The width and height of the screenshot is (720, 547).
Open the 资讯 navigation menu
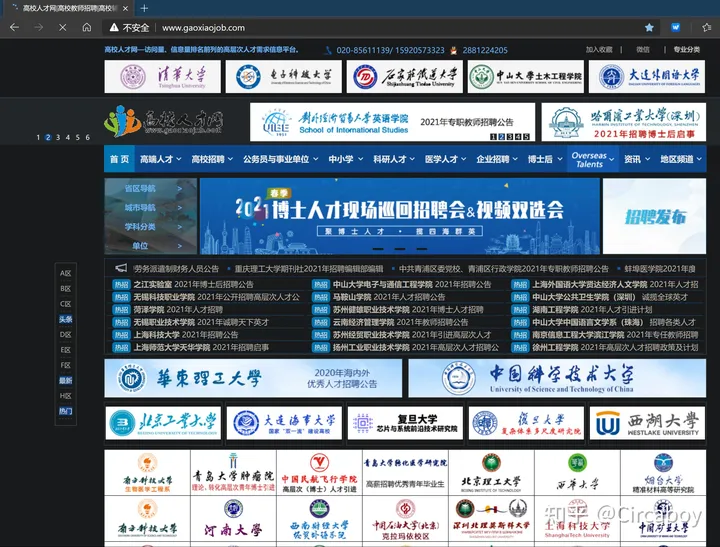[x=636, y=159]
